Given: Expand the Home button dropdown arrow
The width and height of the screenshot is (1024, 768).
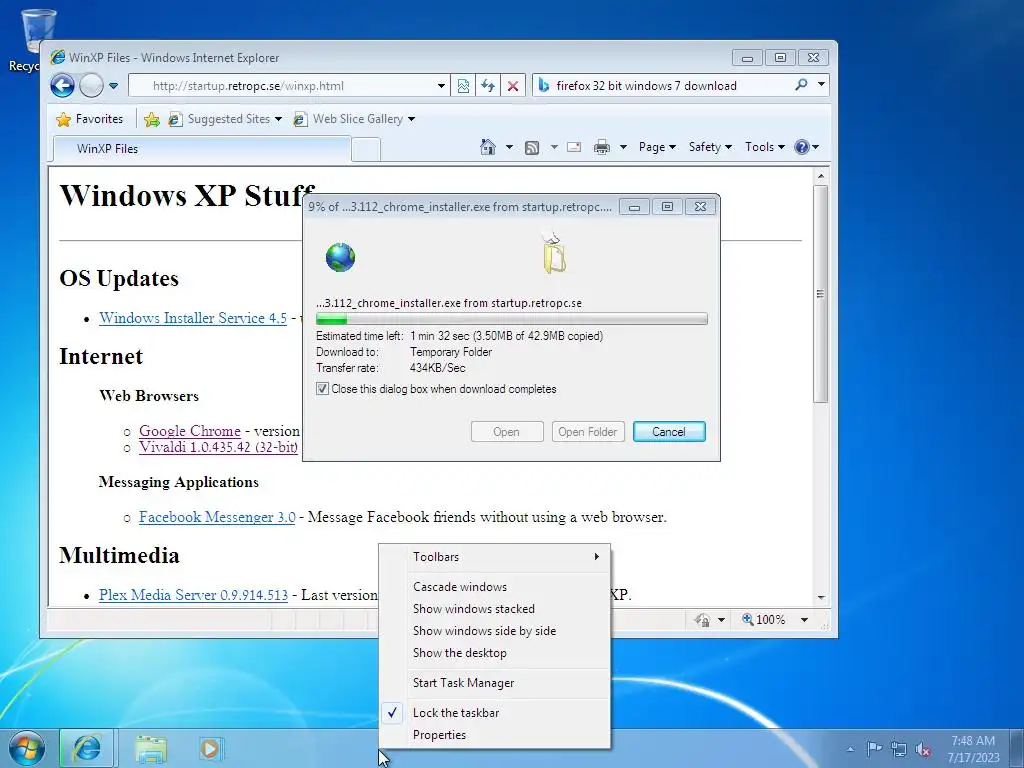Looking at the screenshot, I should pyautogui.click(x=509, y=147).
